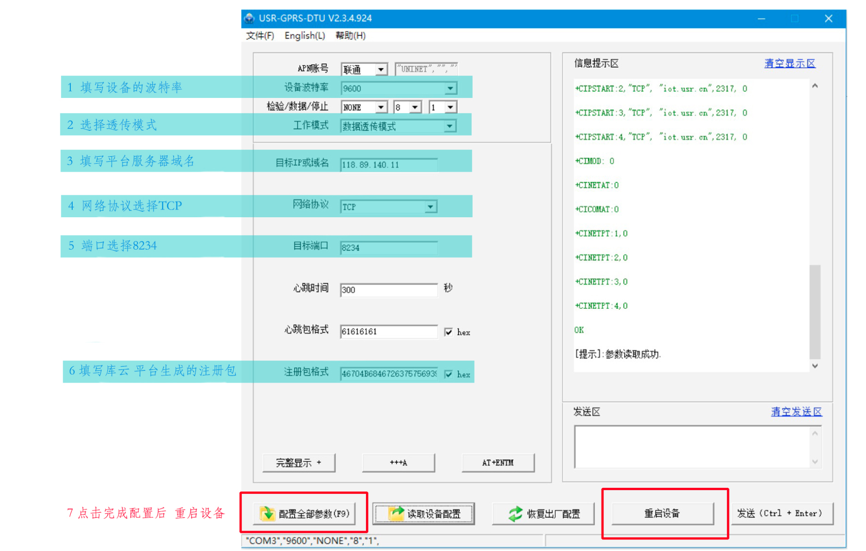Click the 清空显示区 link
866x551 pixels.
click(789, 63)
